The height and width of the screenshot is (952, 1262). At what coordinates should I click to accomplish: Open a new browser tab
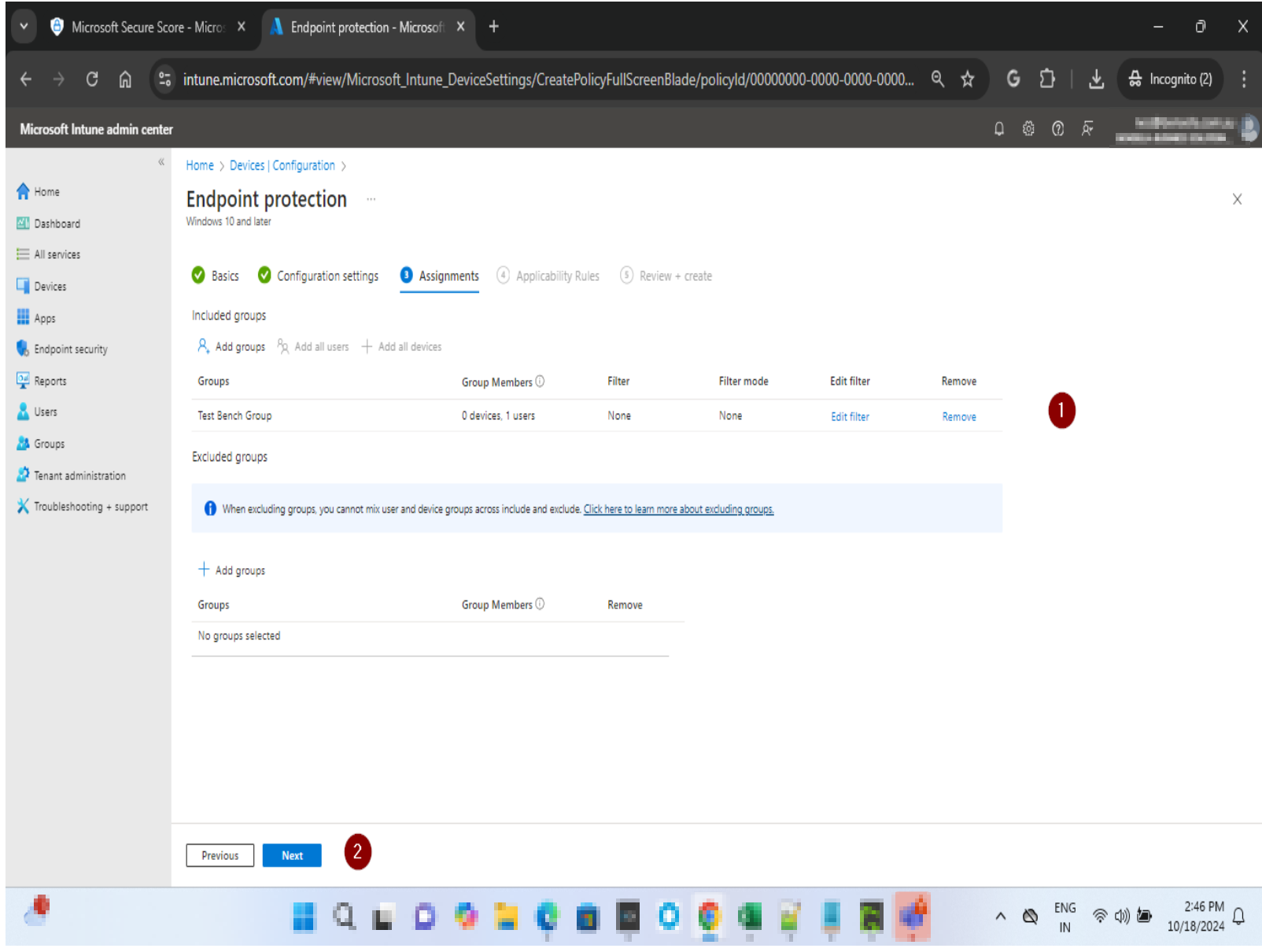(493, 27)
